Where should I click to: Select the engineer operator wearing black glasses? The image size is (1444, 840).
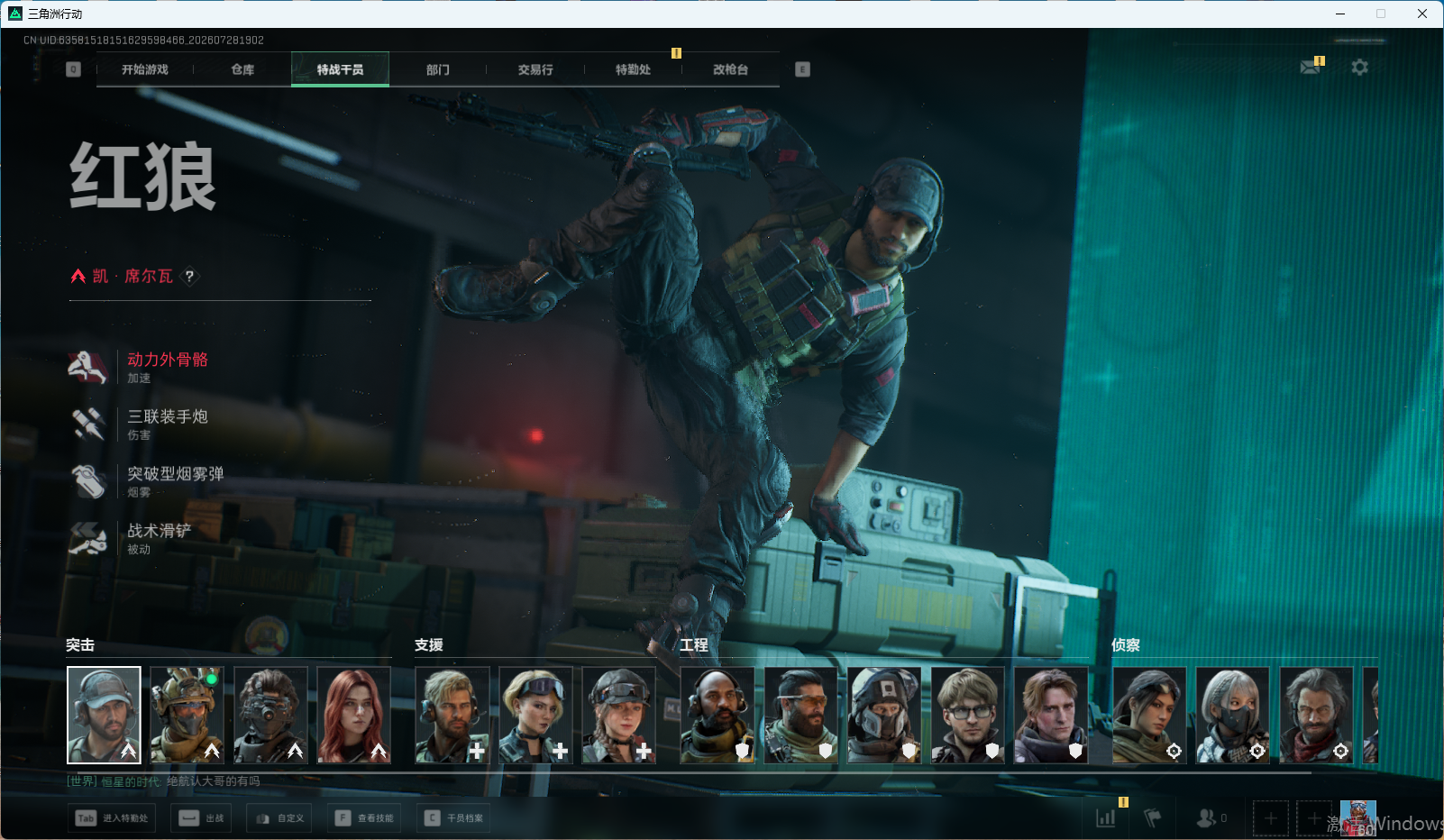(x=968, y=715)
